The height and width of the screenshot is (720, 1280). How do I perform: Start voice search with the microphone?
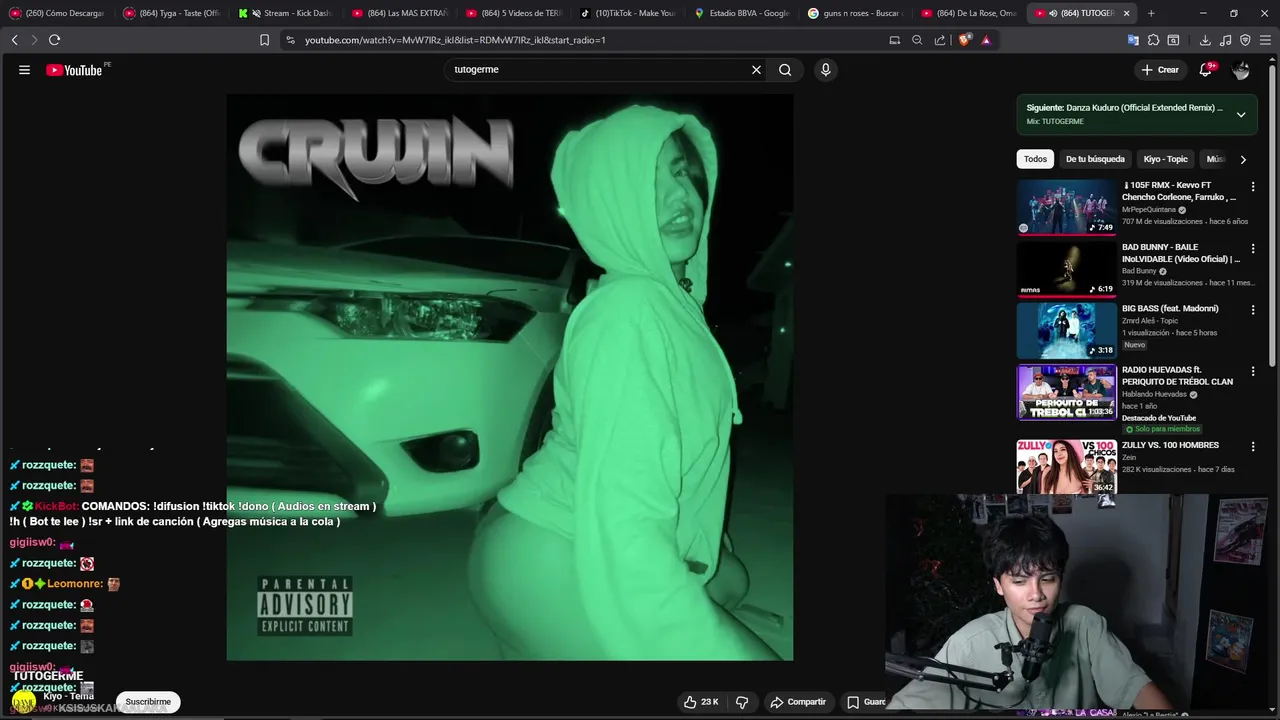[x=825, y=70]
